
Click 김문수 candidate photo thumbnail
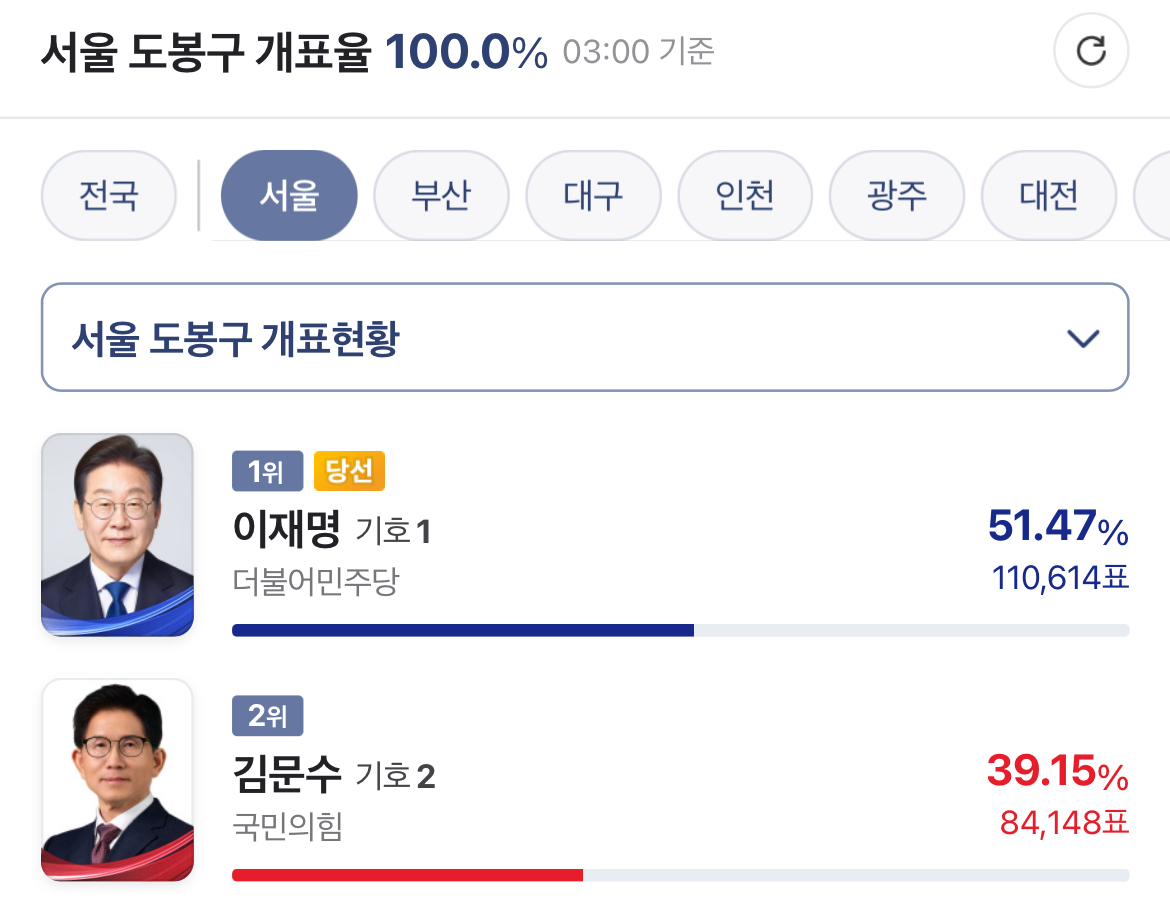[117, 780]
